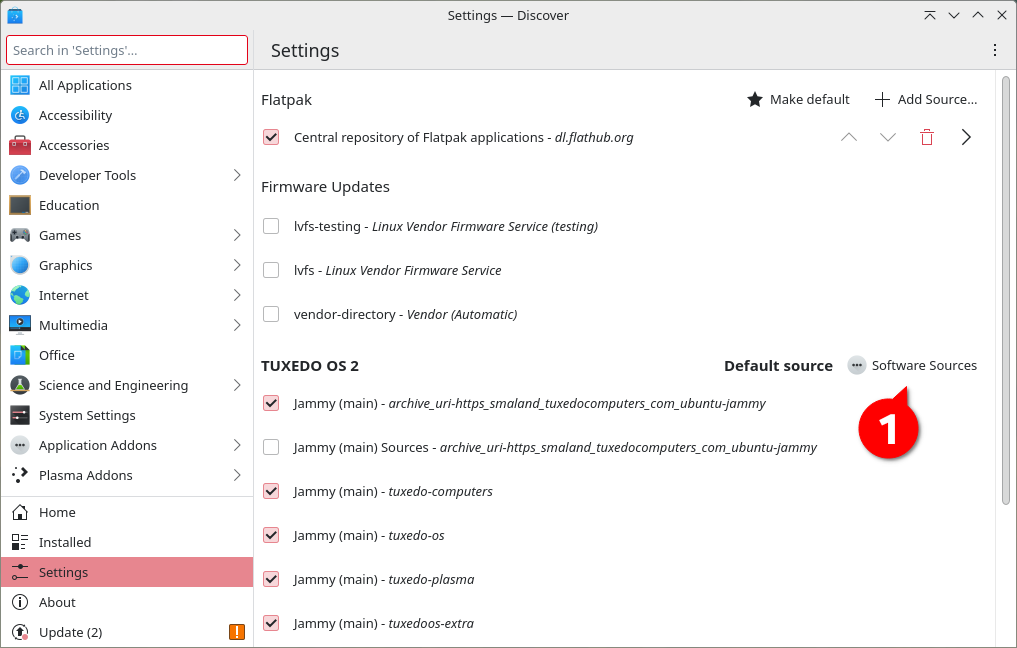The height and width of the screenshot is (648, 1017).
Task: Click the About info icon
Action: tap(20, 602)
